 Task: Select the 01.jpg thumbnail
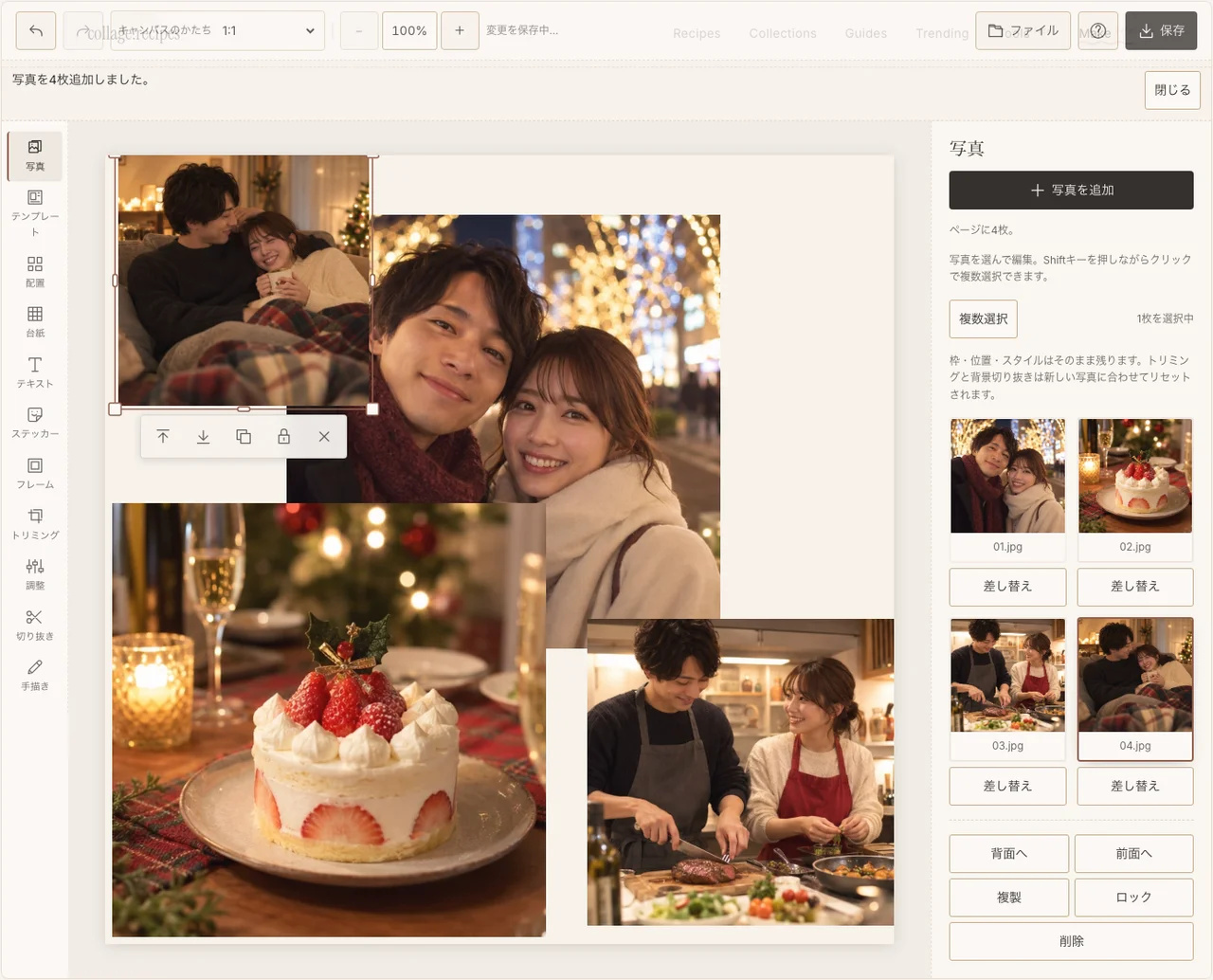pos(1007,488)
